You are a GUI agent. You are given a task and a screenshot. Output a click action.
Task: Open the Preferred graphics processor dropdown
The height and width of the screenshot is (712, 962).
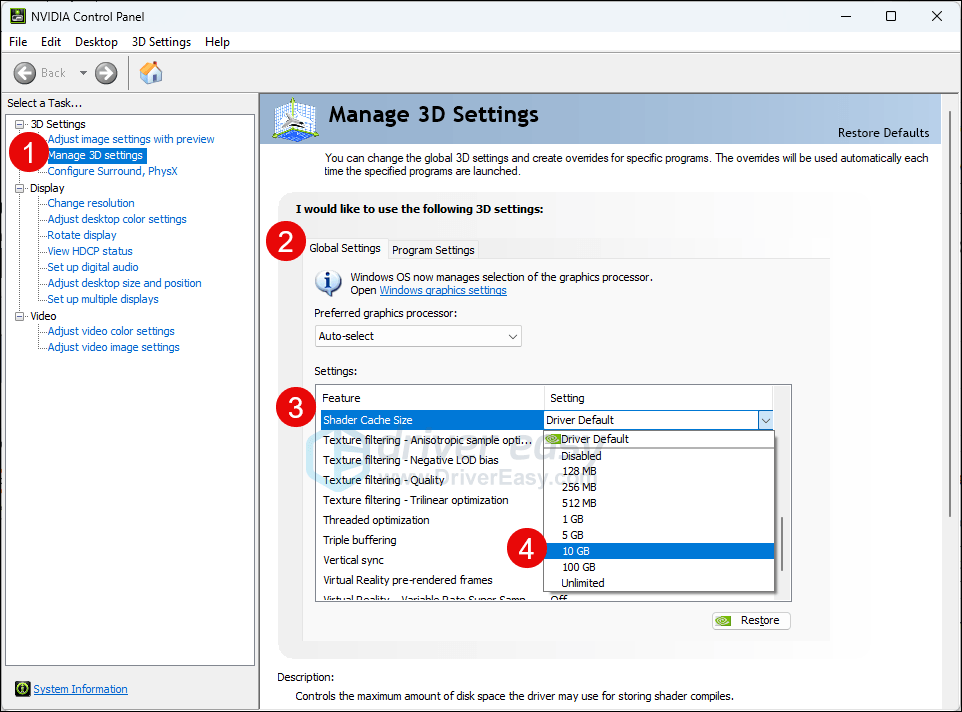click(418, 336)
